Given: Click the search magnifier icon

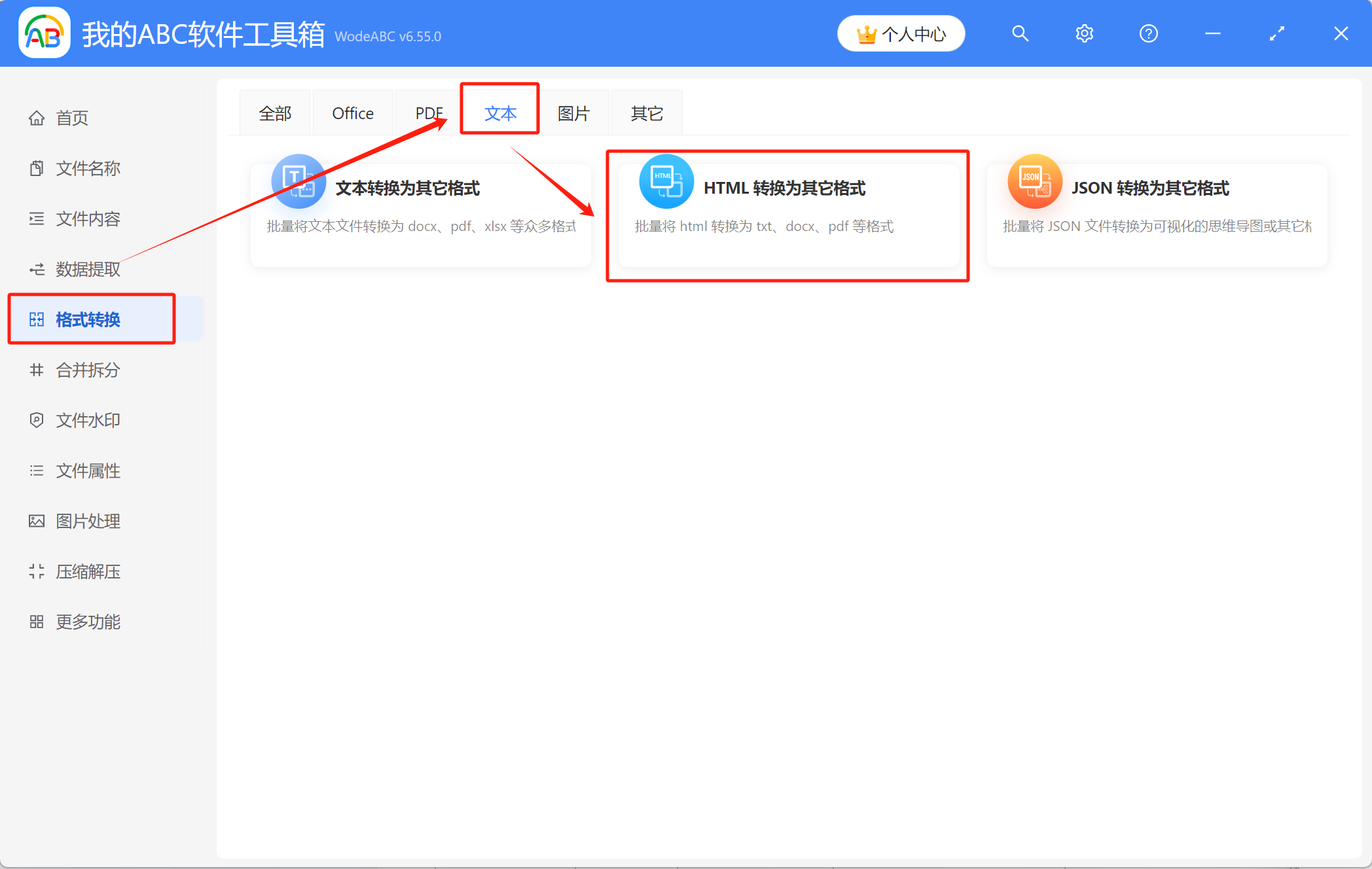Looking at the screenshot, I should coord(1020,33).
